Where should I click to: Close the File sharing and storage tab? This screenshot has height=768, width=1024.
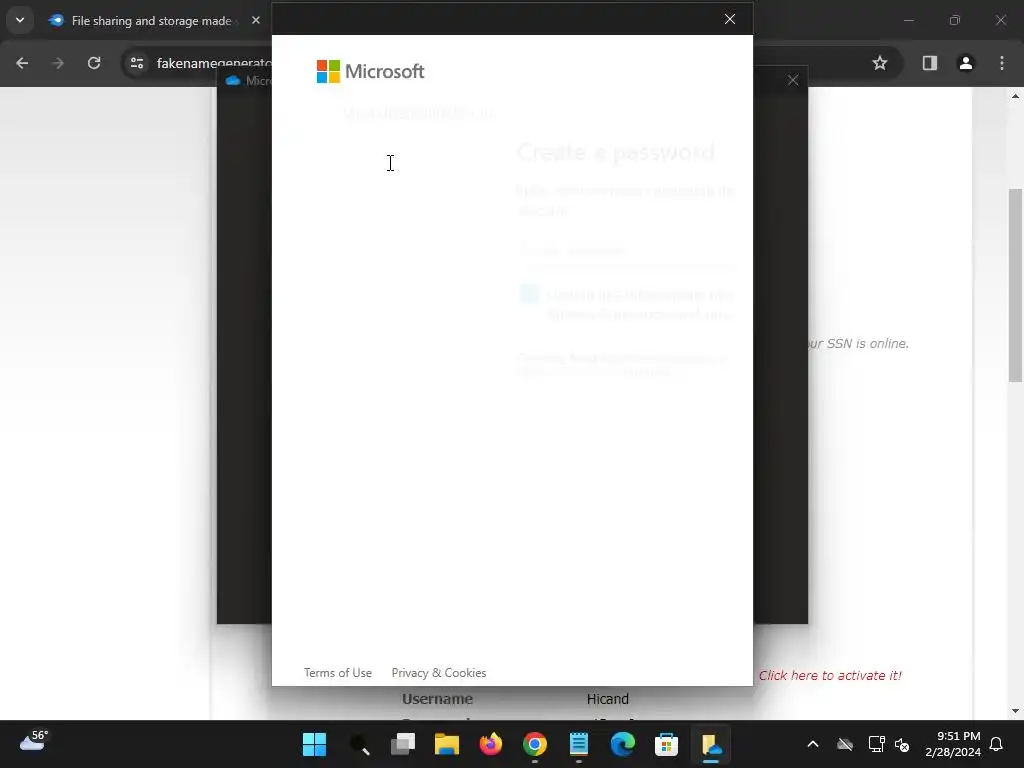pyautogui.click(x=256, y=20)
